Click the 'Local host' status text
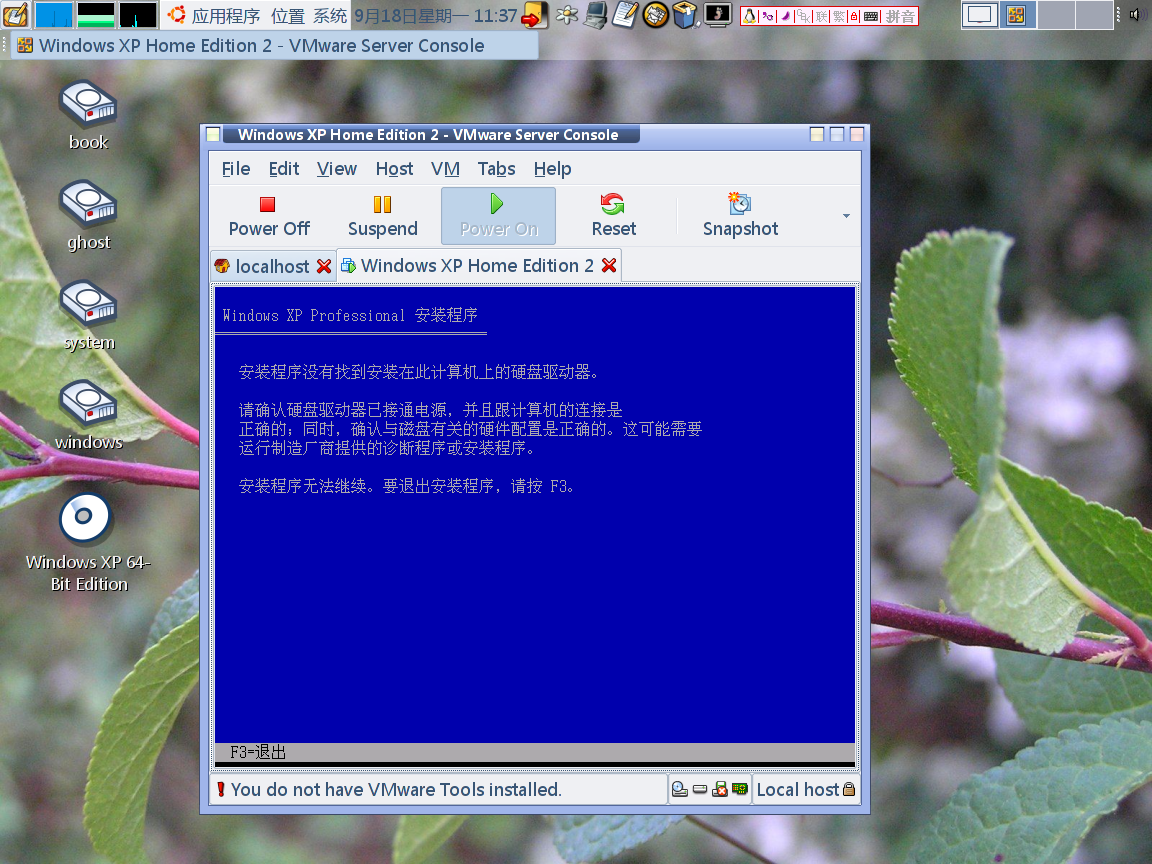 tap(797, 789)
